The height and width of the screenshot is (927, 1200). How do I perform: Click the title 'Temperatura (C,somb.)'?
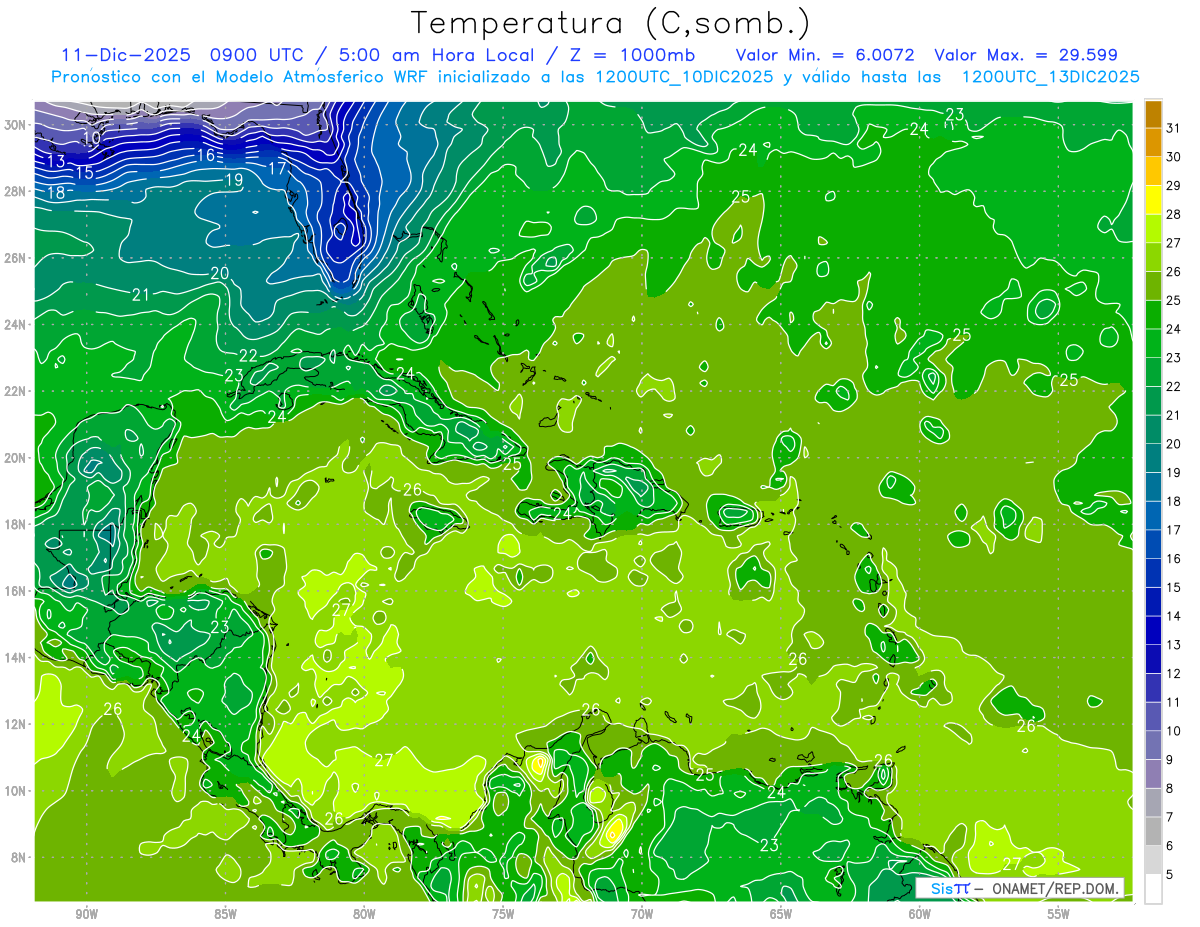coord(611,23)
